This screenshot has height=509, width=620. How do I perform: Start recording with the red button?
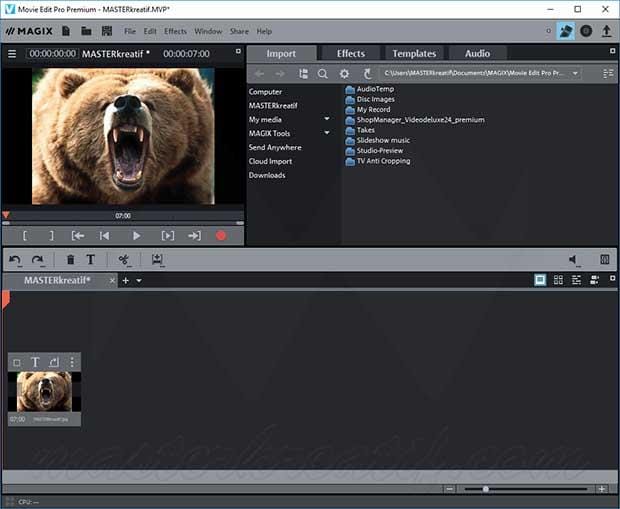point(221,236)
